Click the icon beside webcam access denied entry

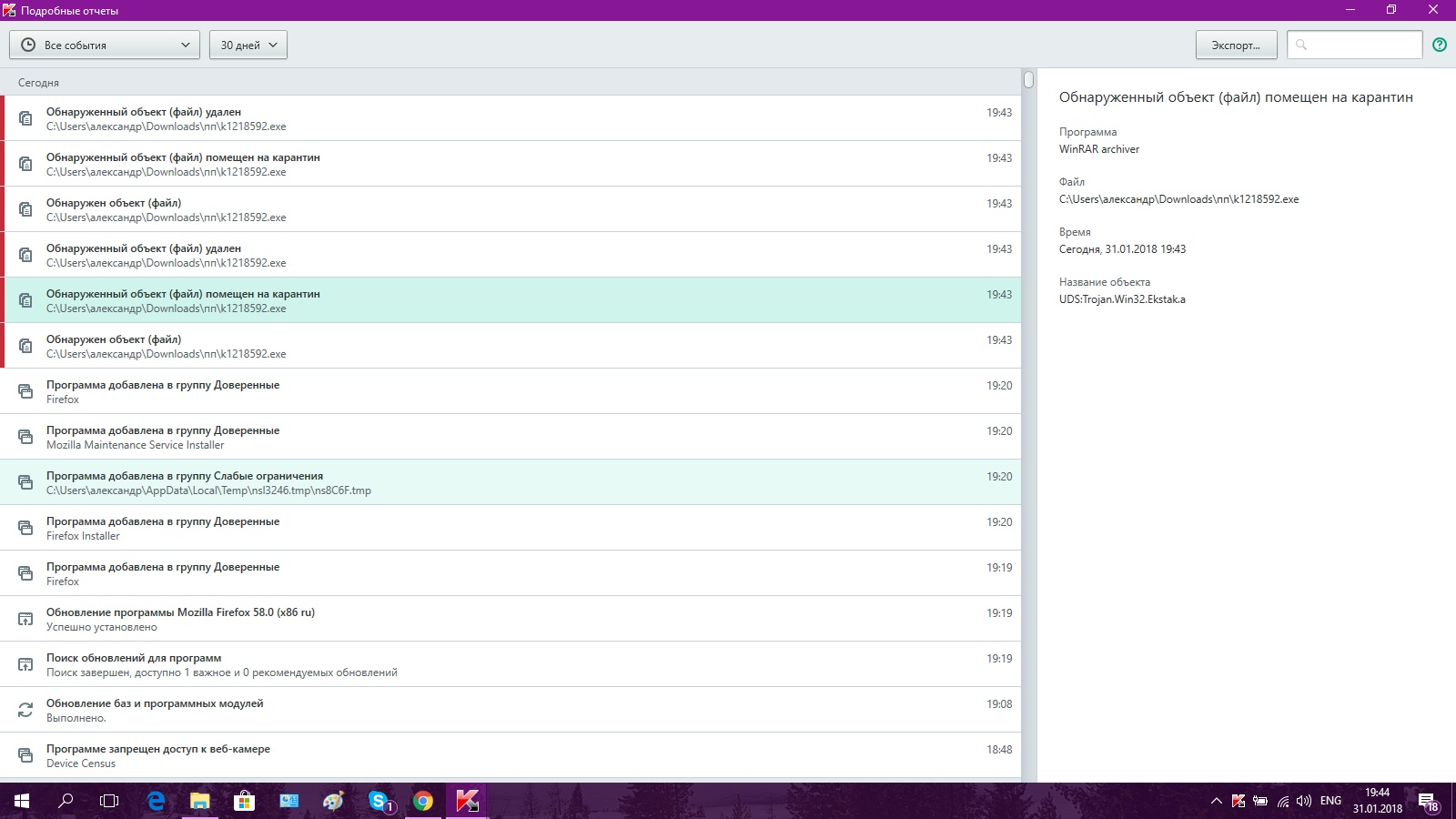click(25, 755)
